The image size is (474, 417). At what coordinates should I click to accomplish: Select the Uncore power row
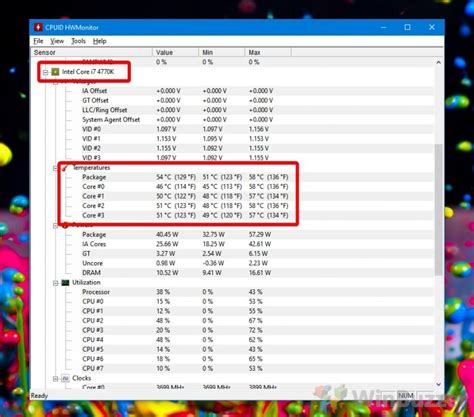click(233, 263)
